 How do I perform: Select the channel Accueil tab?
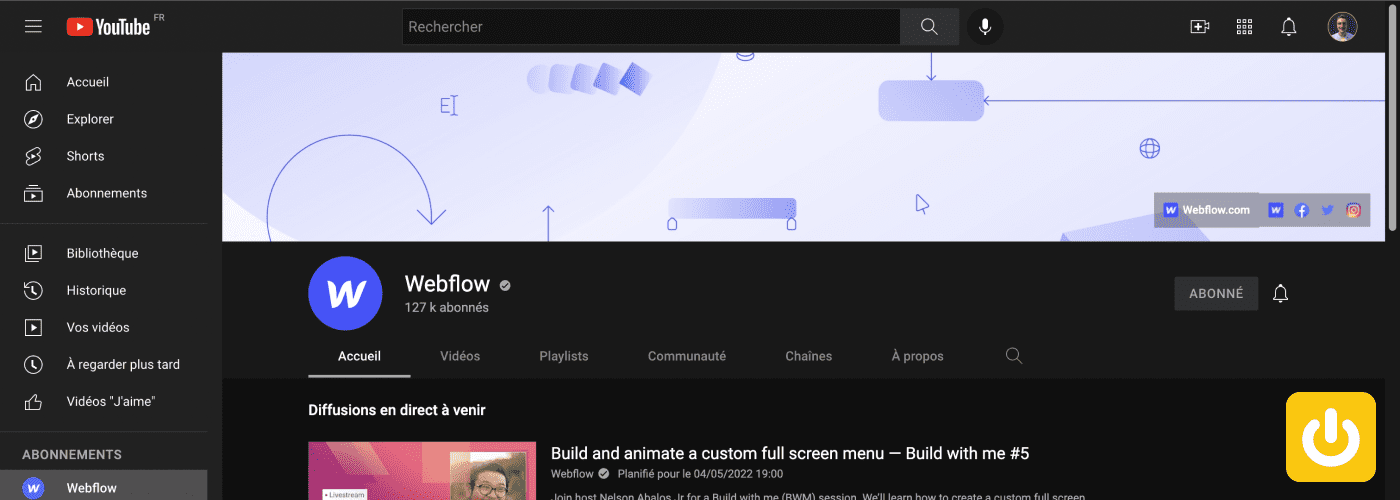click(359, 356)
